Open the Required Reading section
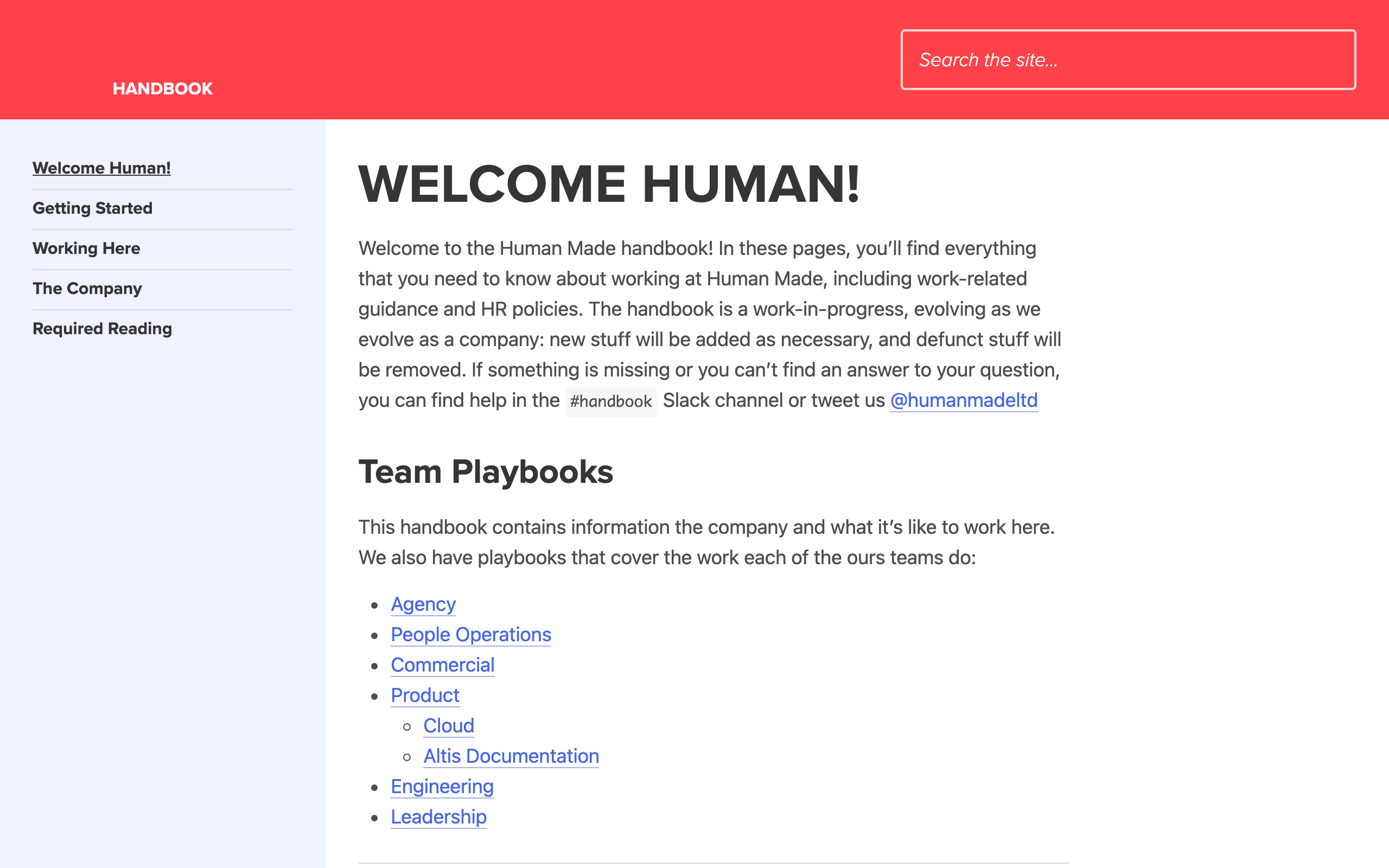The width and height of the screenshot is (1389, 868). [102, 328]
